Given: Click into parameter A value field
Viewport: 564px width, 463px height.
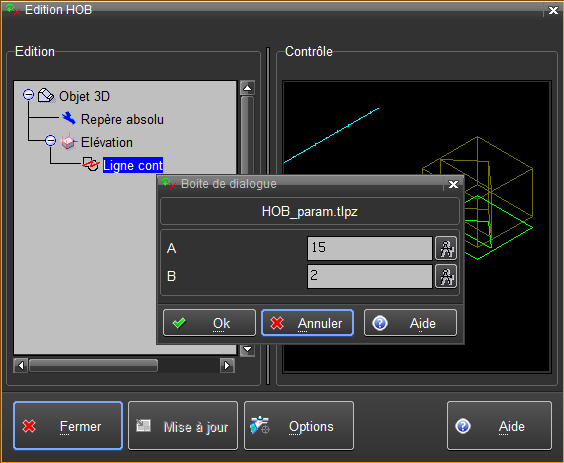Looking at the screenshot, I should point(370,248).
